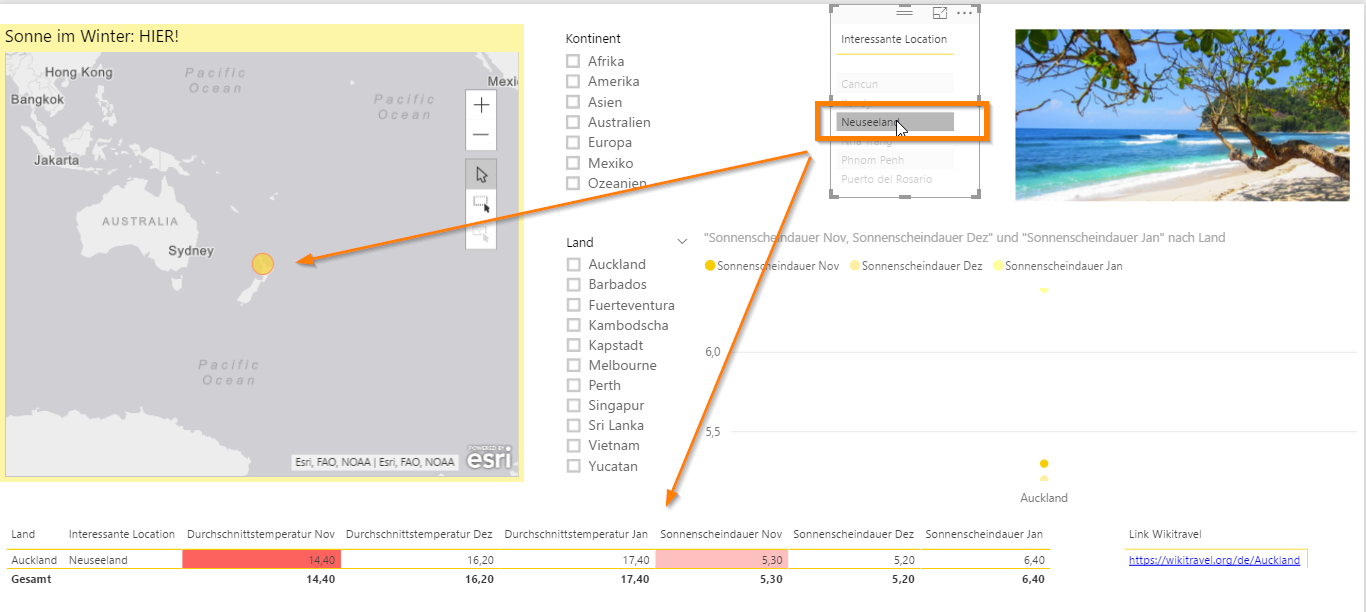
Task: Click the esri logo on the map
Action: point(490,458)
